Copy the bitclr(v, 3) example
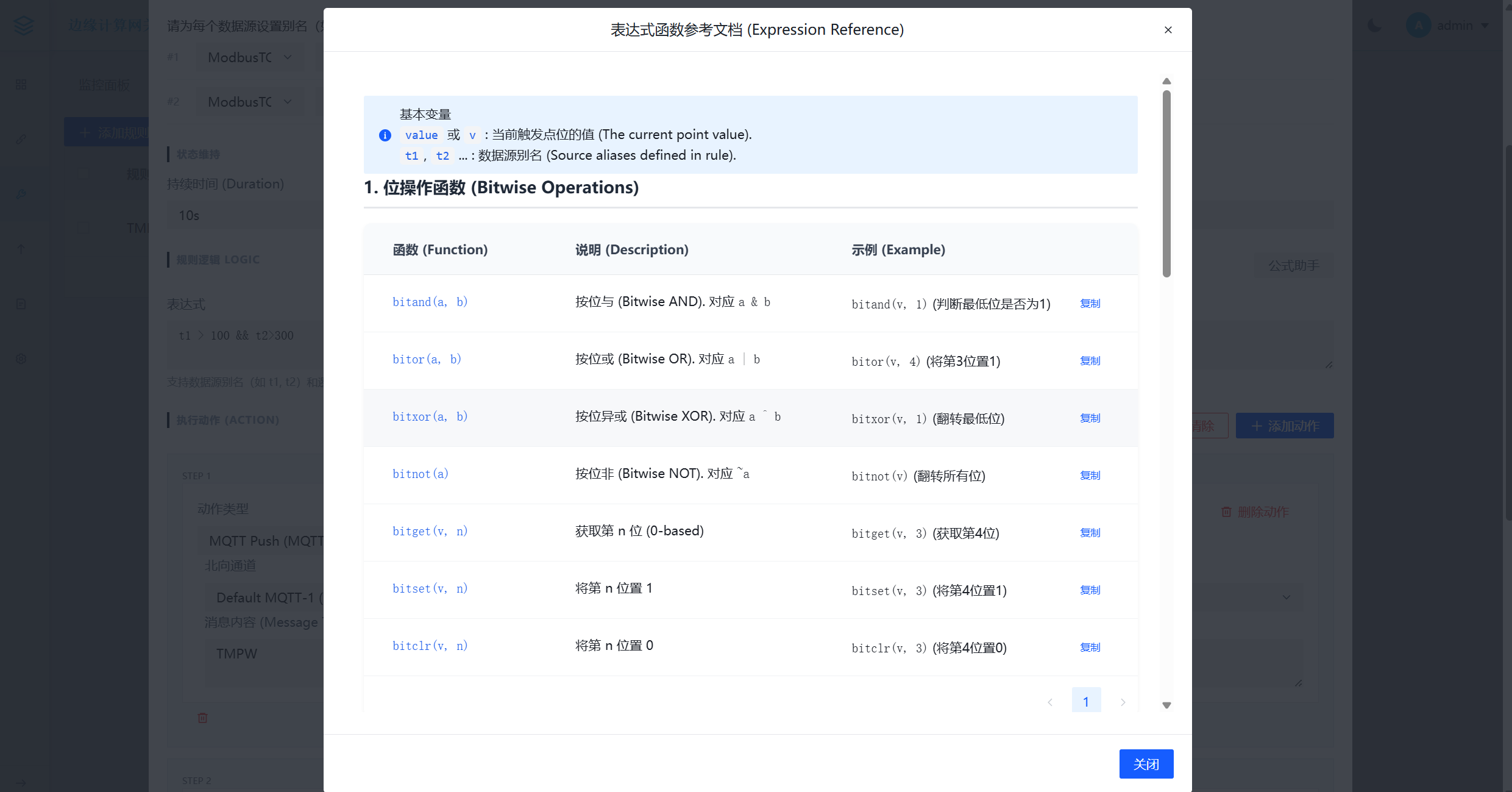The image size is (1512, 792). click(1090, 647)
